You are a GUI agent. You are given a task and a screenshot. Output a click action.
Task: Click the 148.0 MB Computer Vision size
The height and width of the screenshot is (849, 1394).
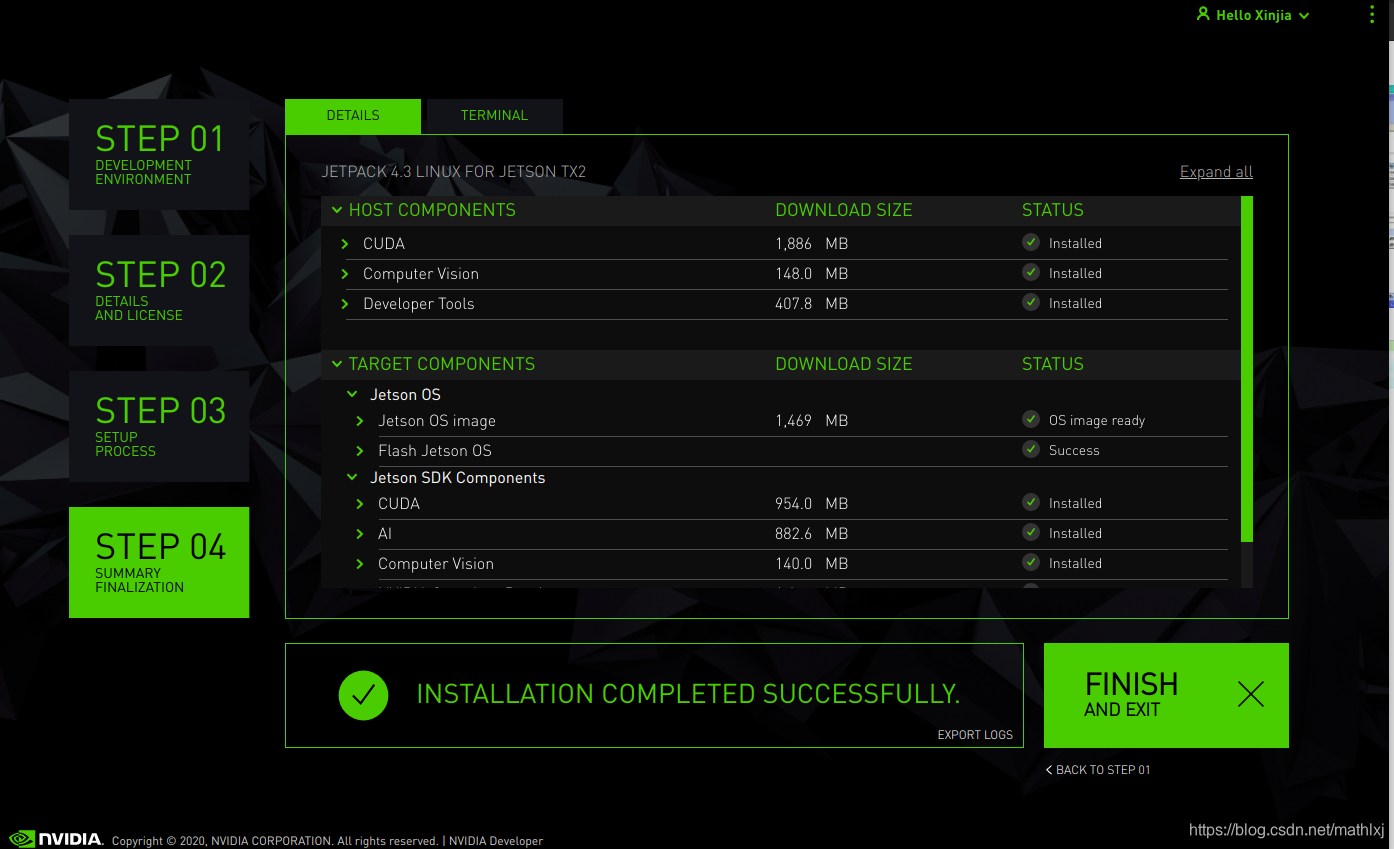coord(812,274)
